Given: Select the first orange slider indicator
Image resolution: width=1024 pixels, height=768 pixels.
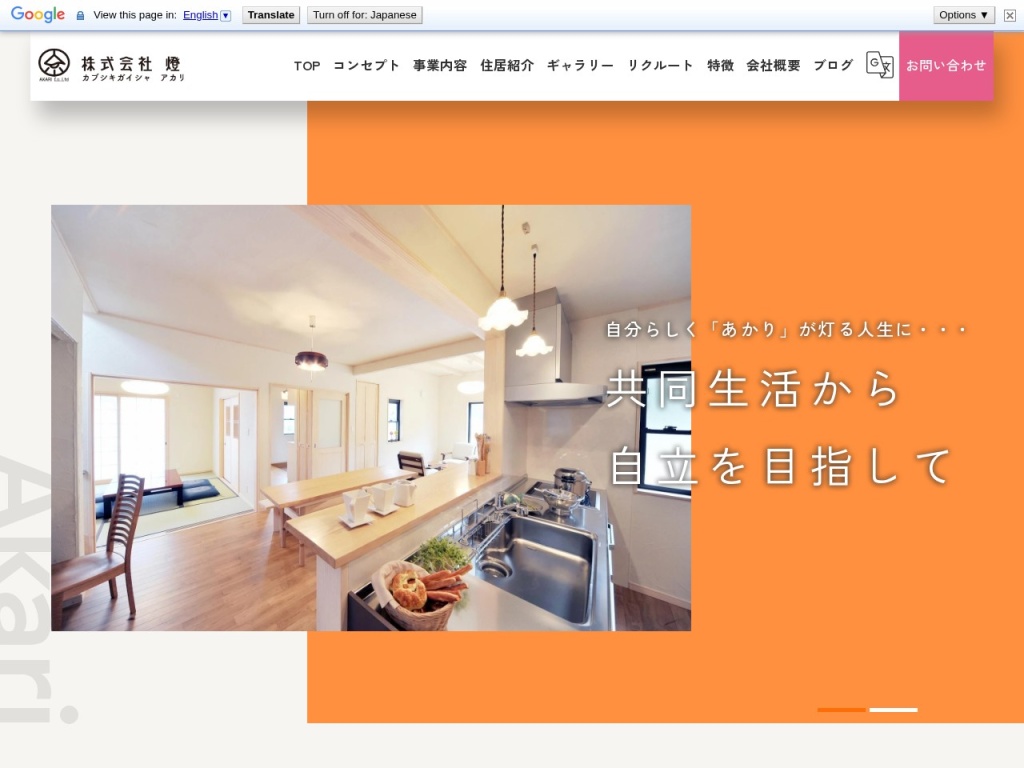Looking at the screenshot, I should click(x=841, y=710).
